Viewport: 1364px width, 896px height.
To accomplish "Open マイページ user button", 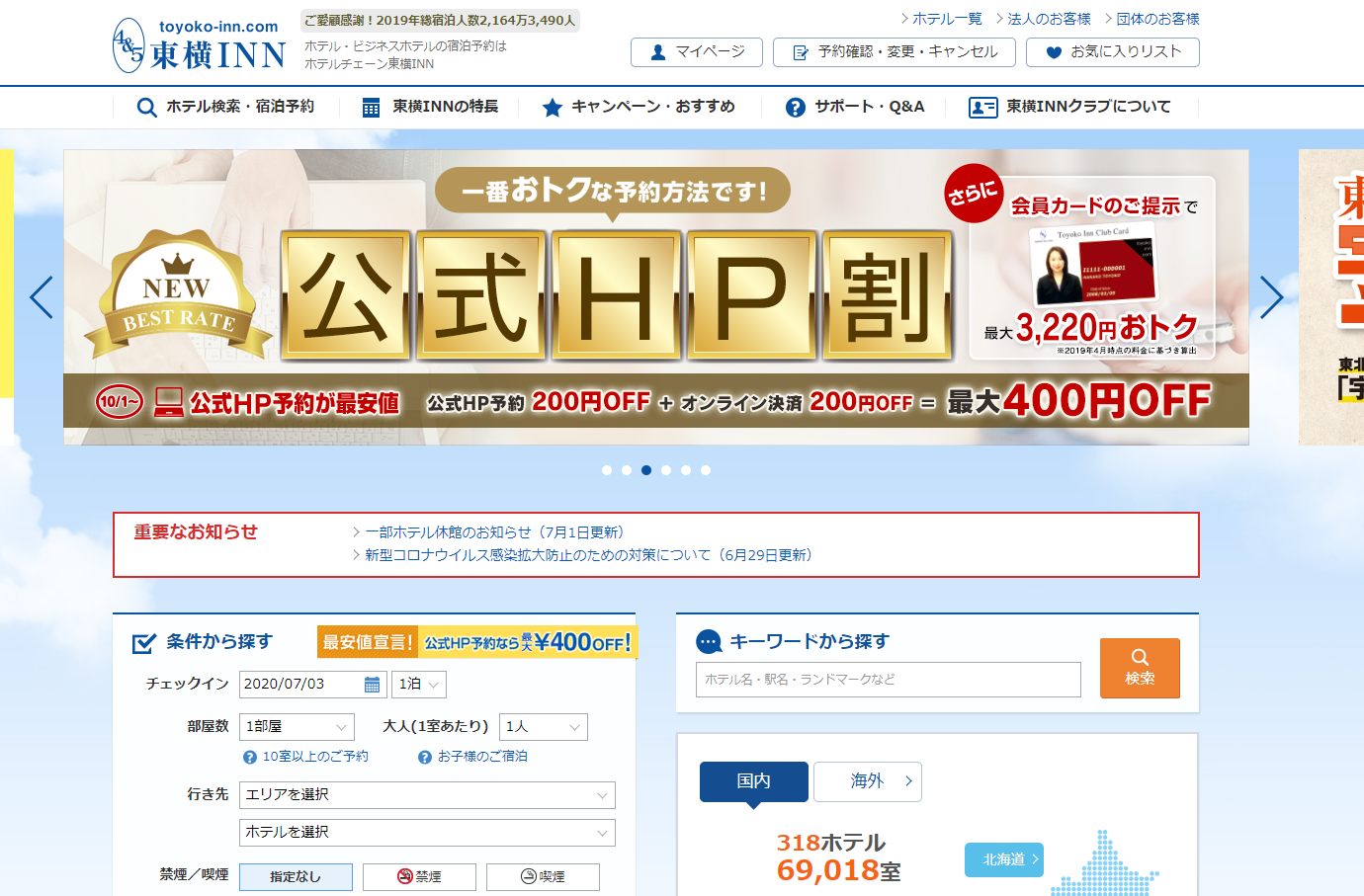I will pyautogui.click(x=697, y=52).
